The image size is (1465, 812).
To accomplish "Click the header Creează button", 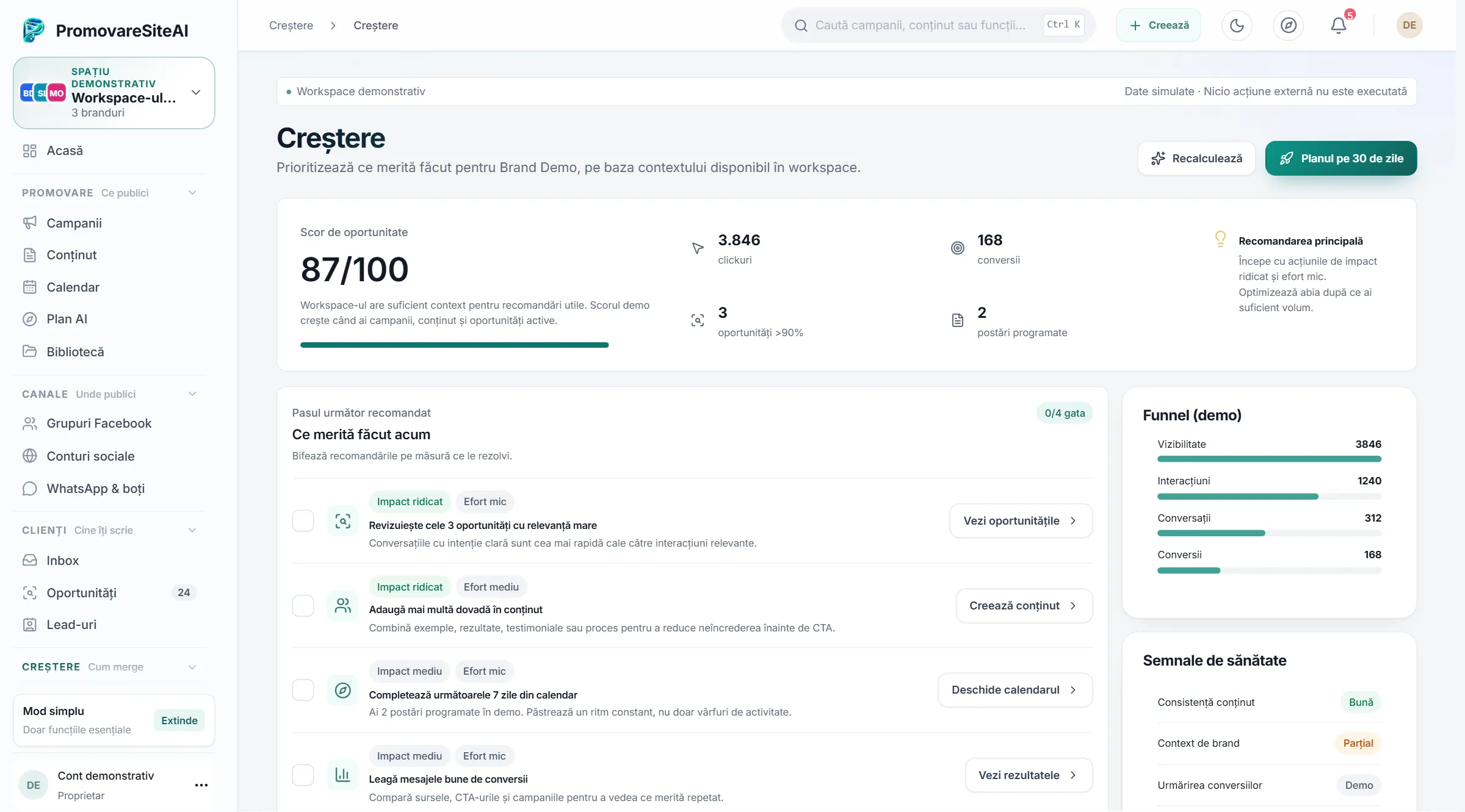I will pyautogui.click(x=1159, y=25).
